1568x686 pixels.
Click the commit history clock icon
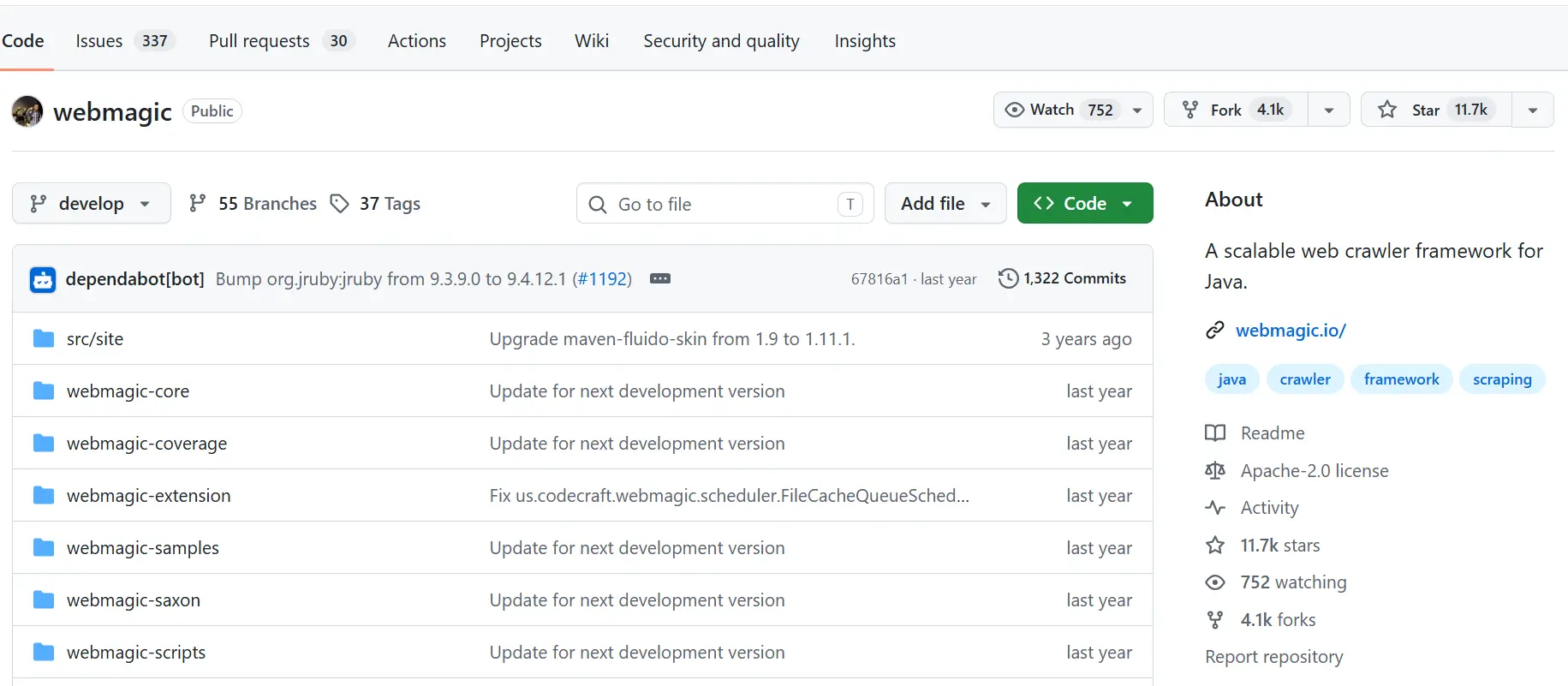(x=1008, y=278)
